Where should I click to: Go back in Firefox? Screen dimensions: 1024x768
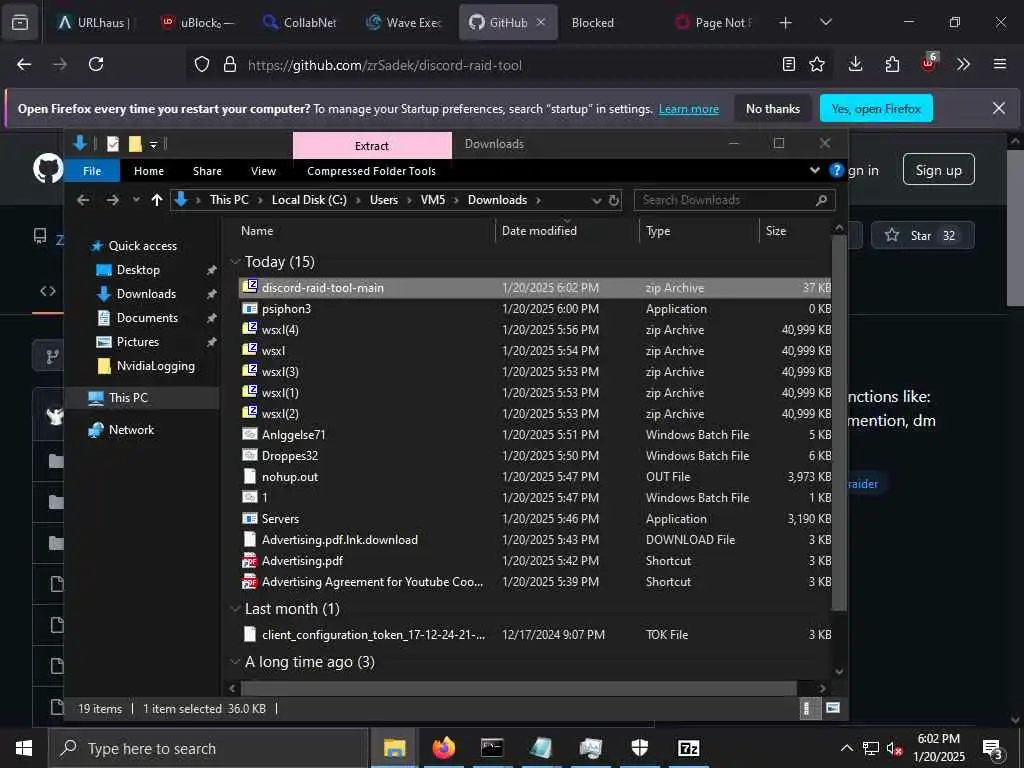click(x=24, y=64)
